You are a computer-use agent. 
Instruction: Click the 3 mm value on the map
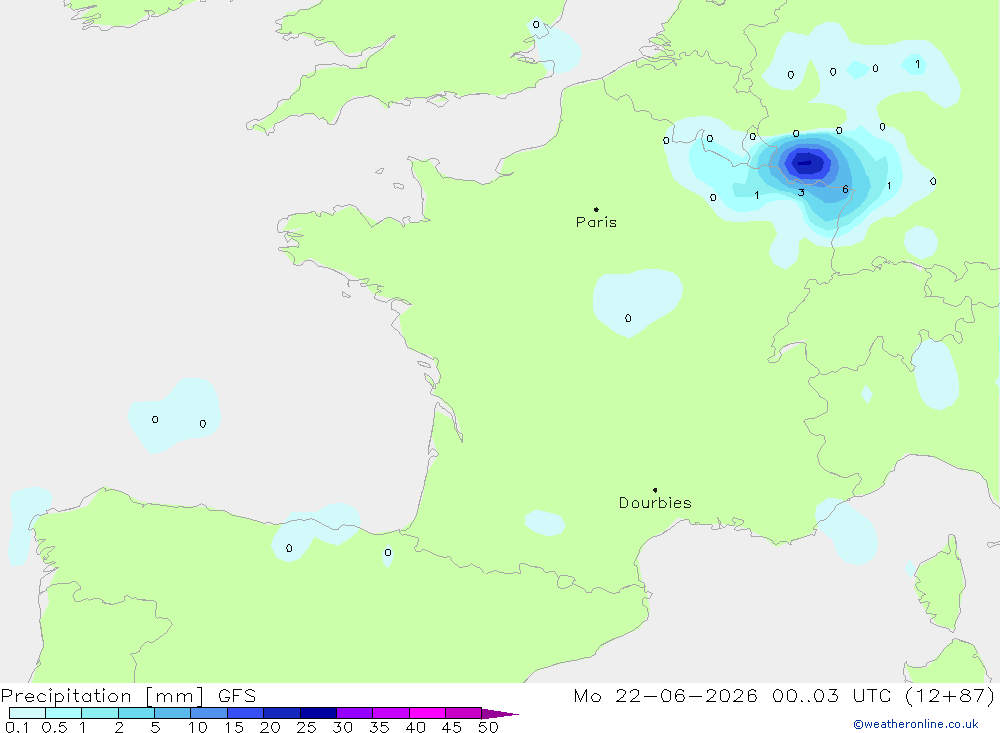pos(801,192)
